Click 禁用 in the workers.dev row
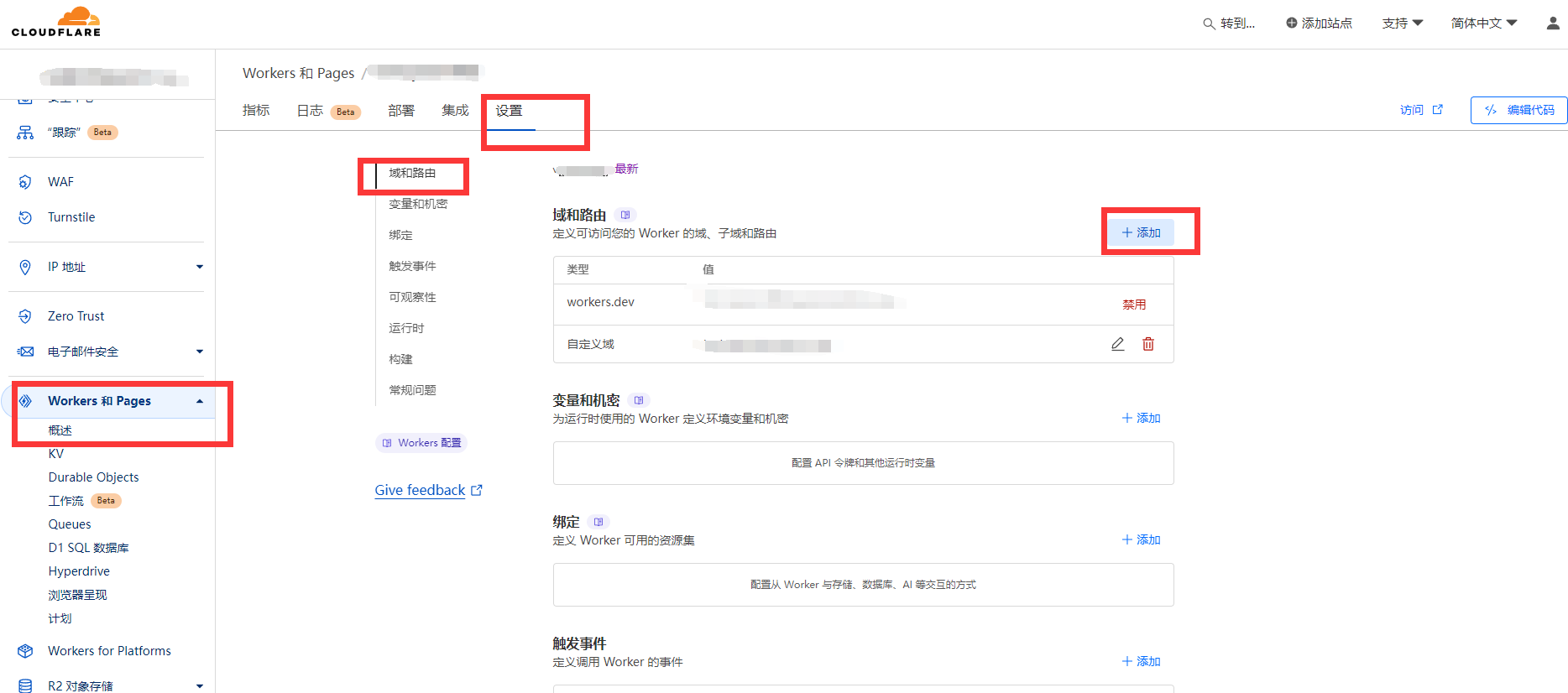This screenshot has width=1568, height=693. click(x=1134, y=305)
